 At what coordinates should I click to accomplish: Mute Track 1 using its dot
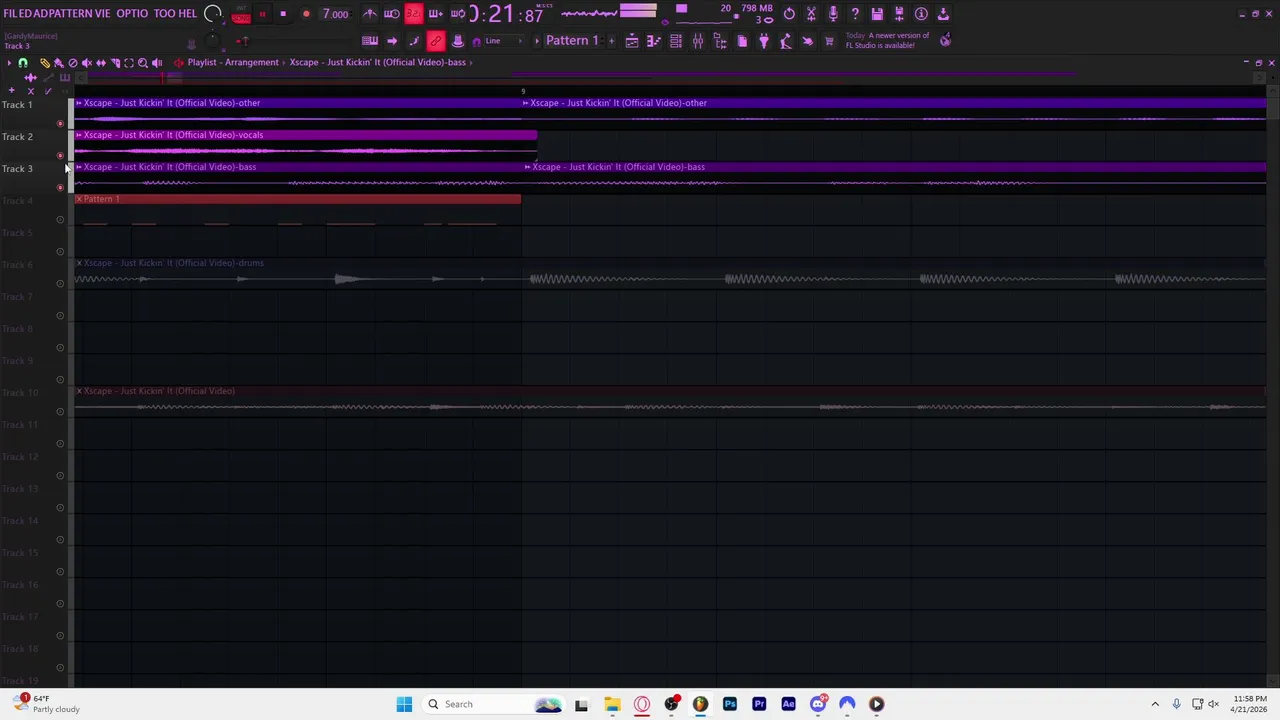tap(60, 124)
